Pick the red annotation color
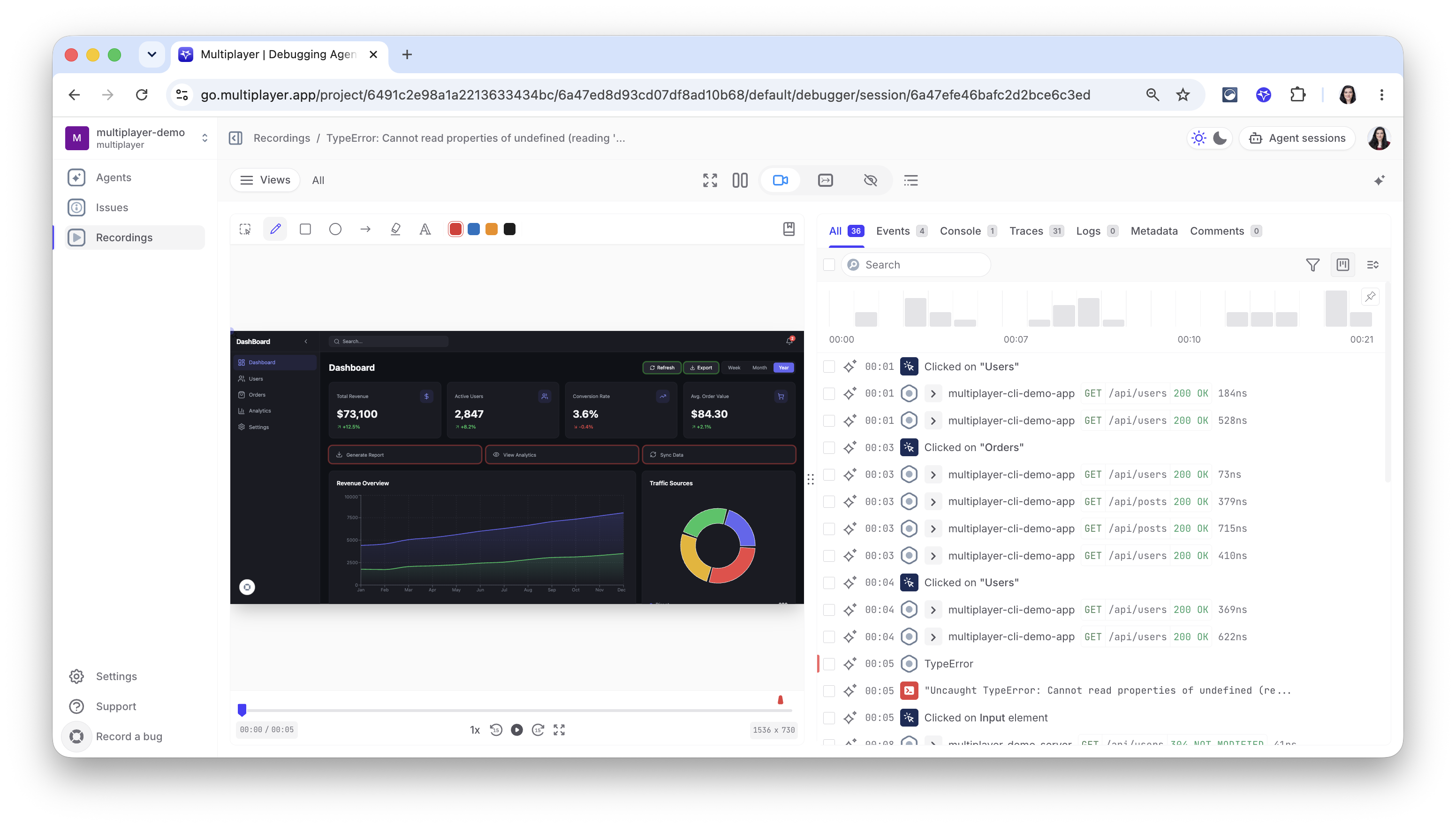Image resolution: width=1456 pixels, height=827 pixels. click(x=455, y=229)
